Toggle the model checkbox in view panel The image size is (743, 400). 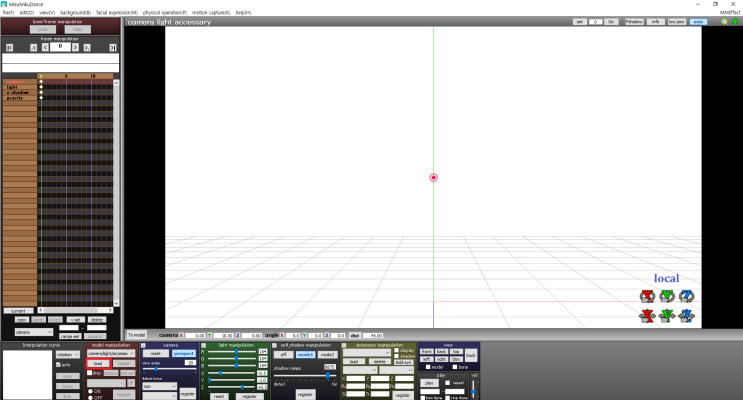coord(428,367)
